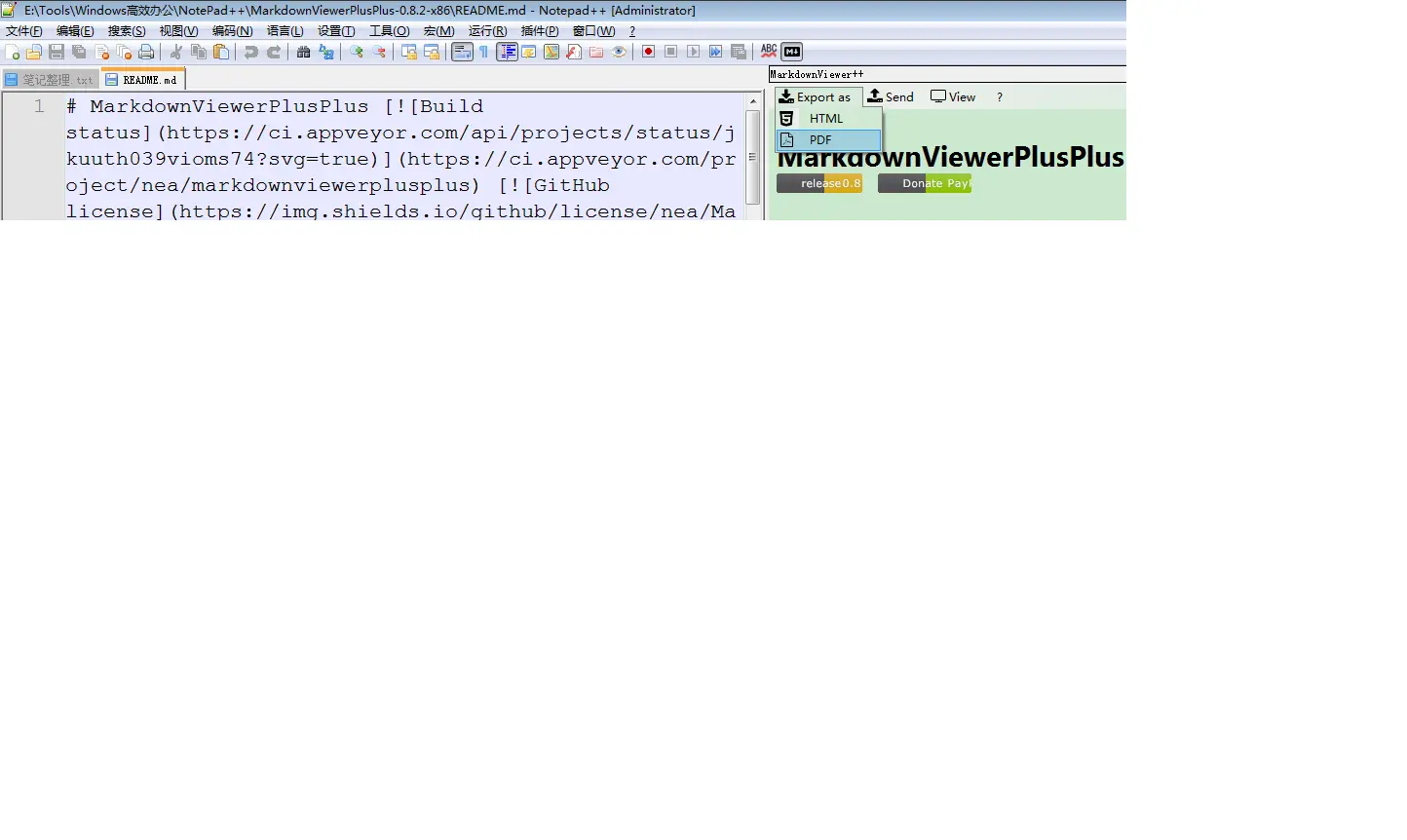Viewport: 1407px width, 840px height.
Task: Click the Undo arrow icon
Action: [x=251, y=52]
